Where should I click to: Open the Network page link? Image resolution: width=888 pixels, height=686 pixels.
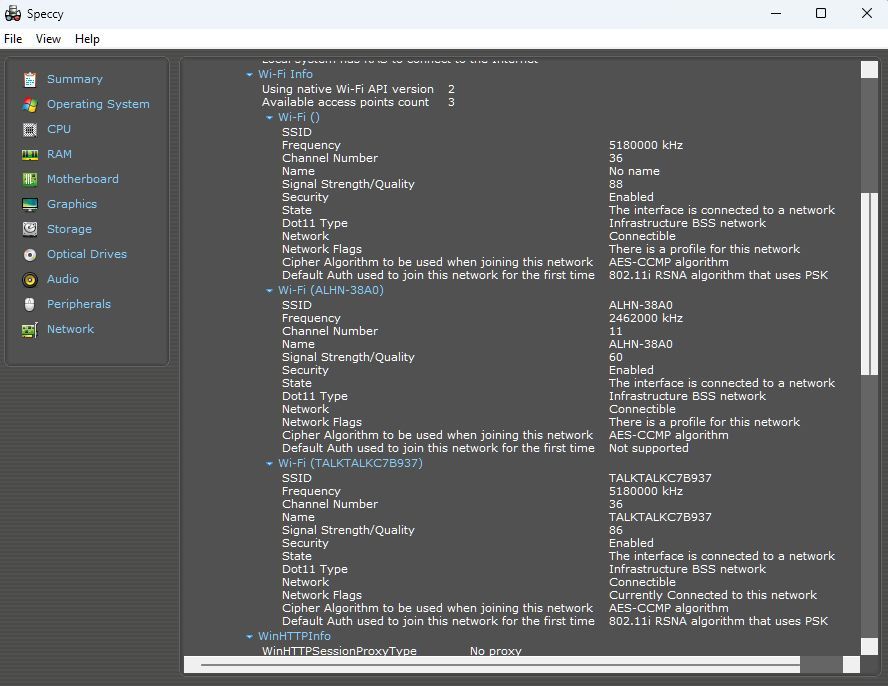[x=70, y=329]
